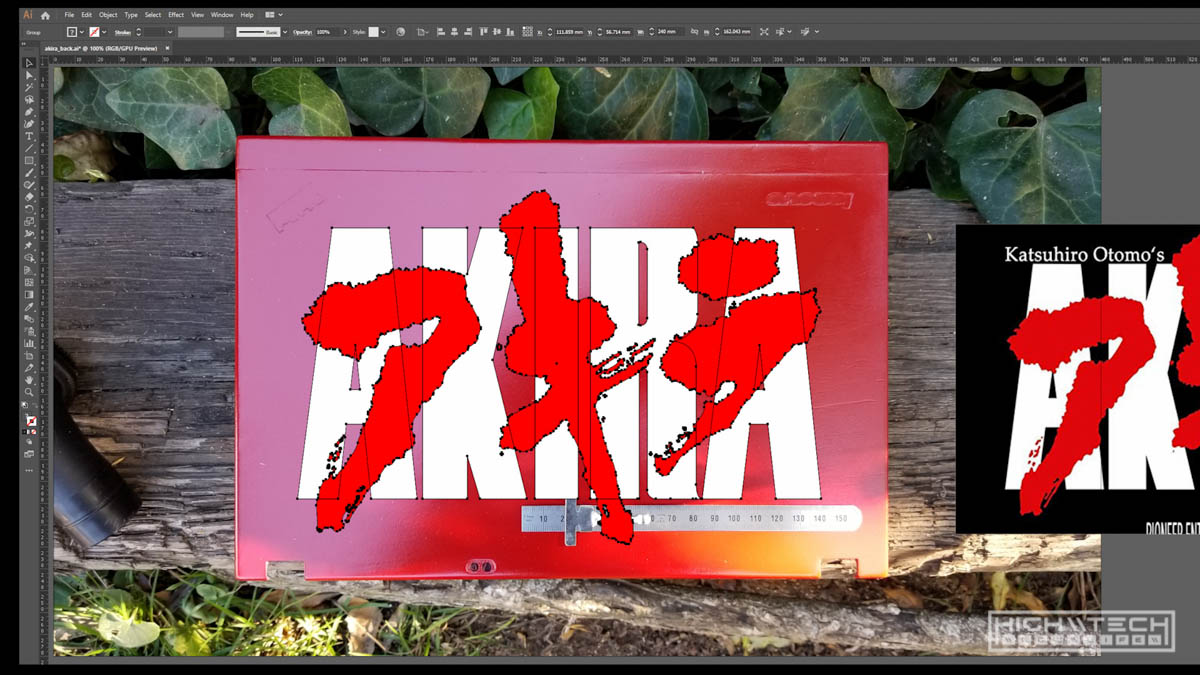Select the Eraser tool
Viewport: 1200px width, 675px height.
pos(29,197)
